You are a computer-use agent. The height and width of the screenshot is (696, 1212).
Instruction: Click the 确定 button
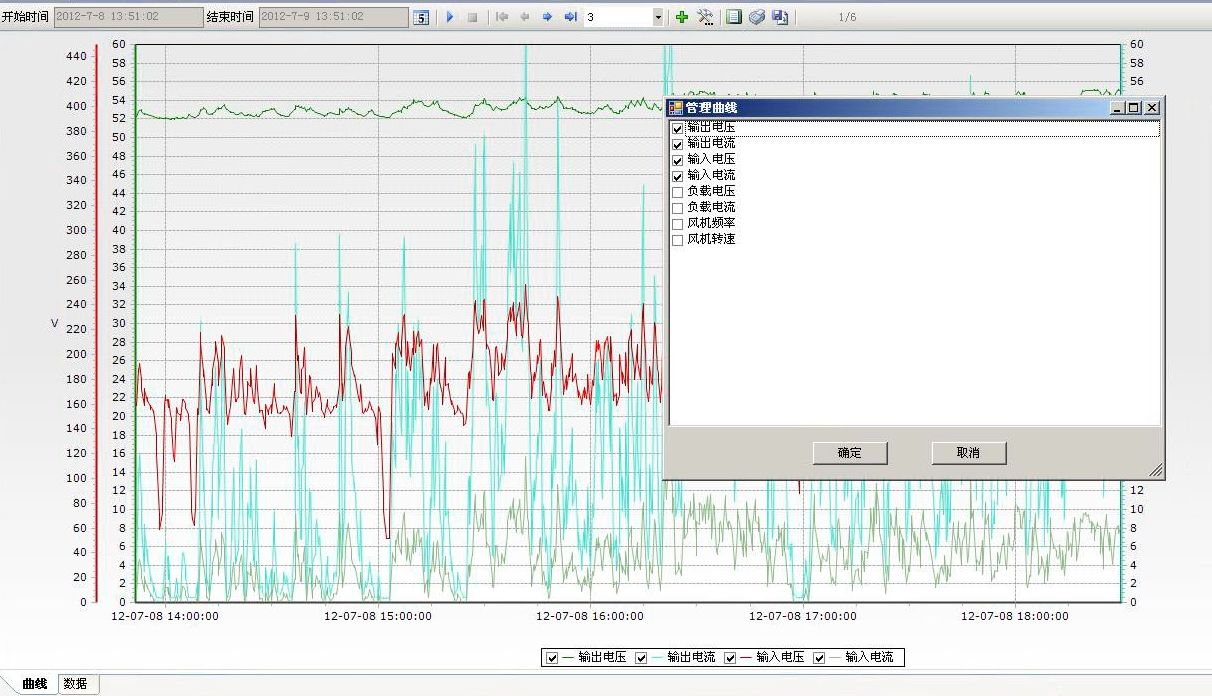click(x=850, y=453)
